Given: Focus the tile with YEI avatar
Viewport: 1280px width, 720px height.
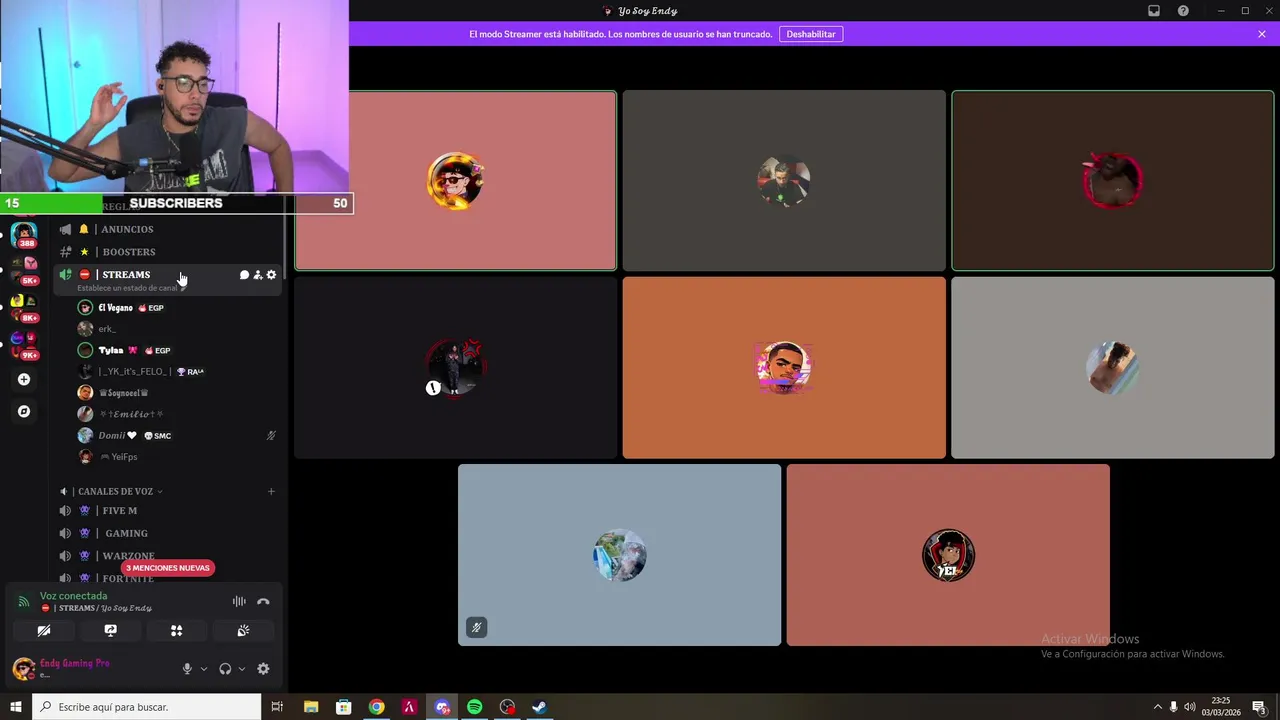Looking at the screenshot, I should pyautogui.click(x=948, y=555).
